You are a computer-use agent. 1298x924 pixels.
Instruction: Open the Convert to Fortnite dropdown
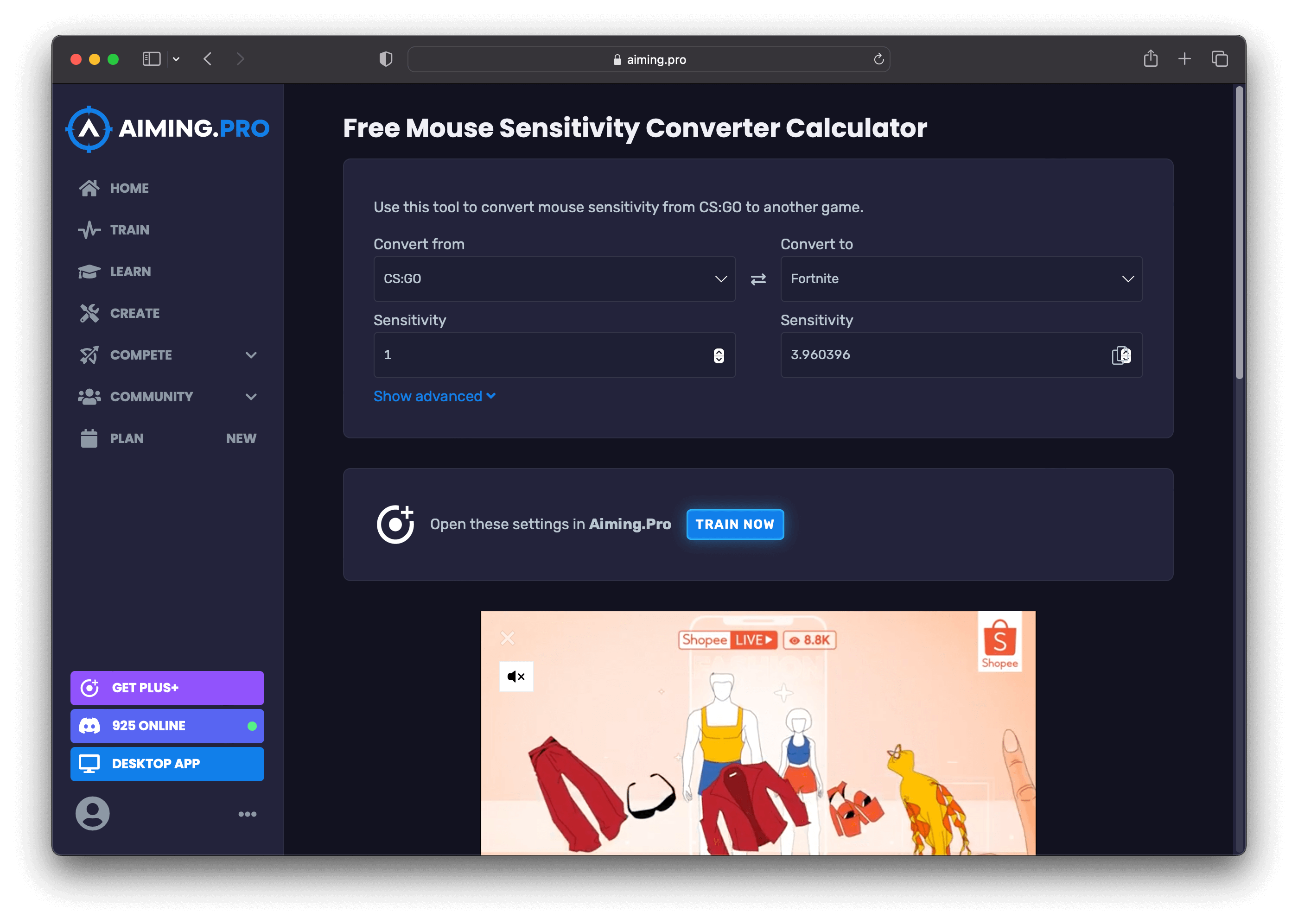click(x=961, y=279)
